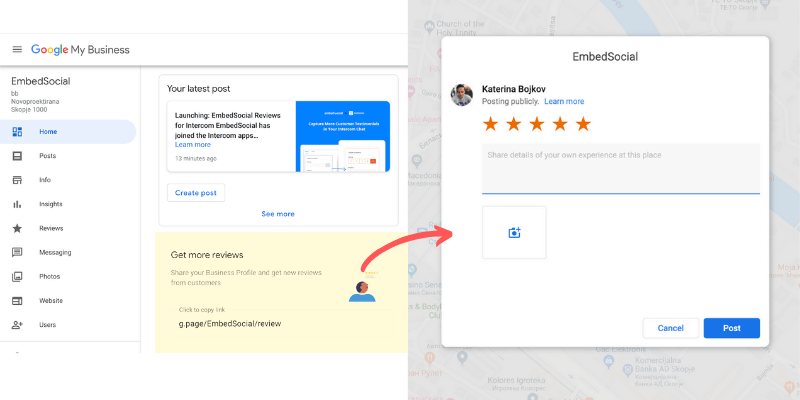Rate four stars in review dialog
800x400 pixels.
(560, 123)
